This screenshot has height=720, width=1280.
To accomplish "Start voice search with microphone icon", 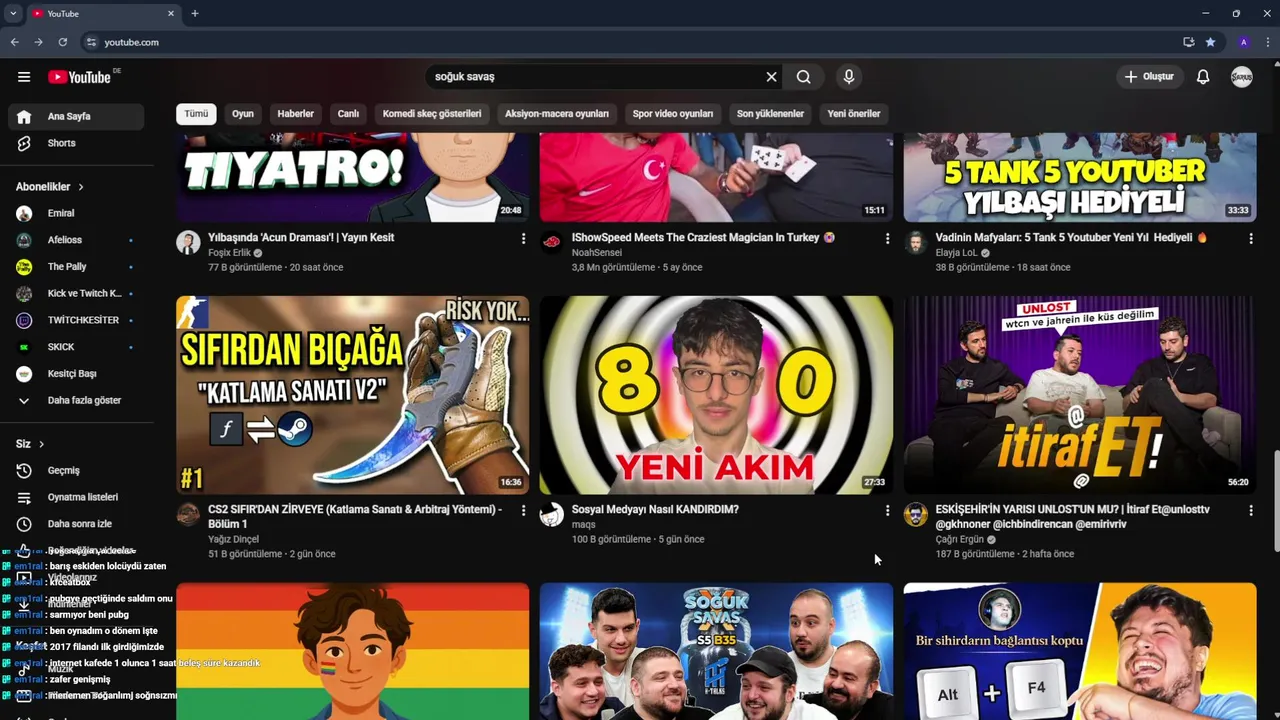I will coord(849,77).
